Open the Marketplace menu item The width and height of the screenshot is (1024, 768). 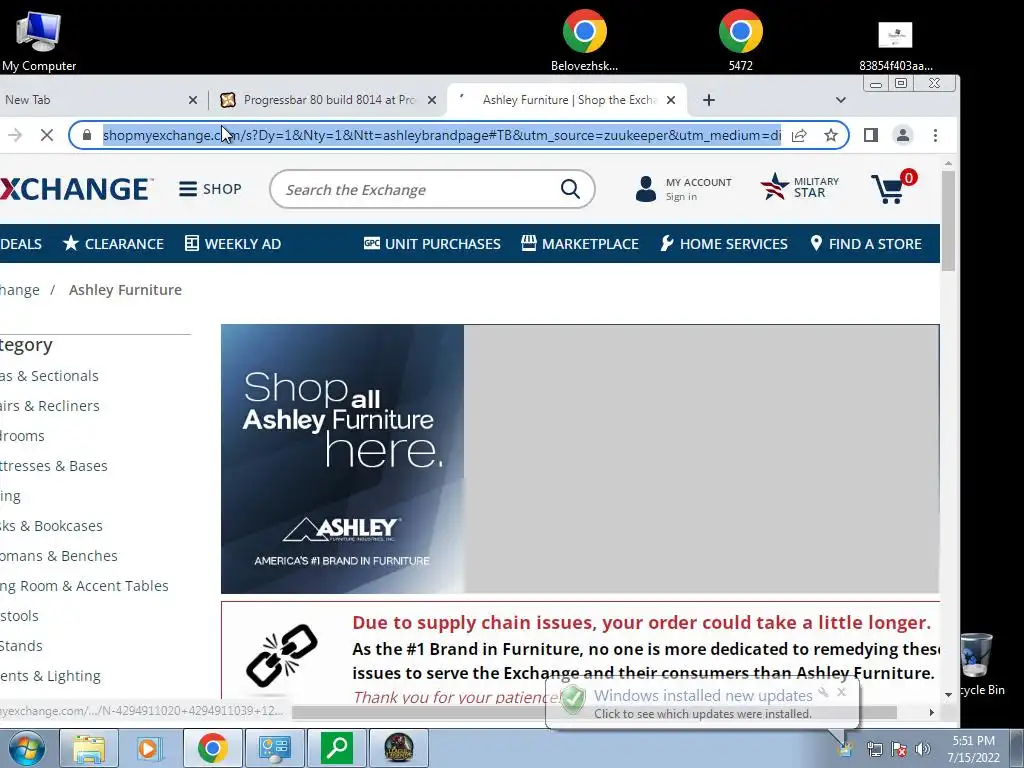click(580, 244)
